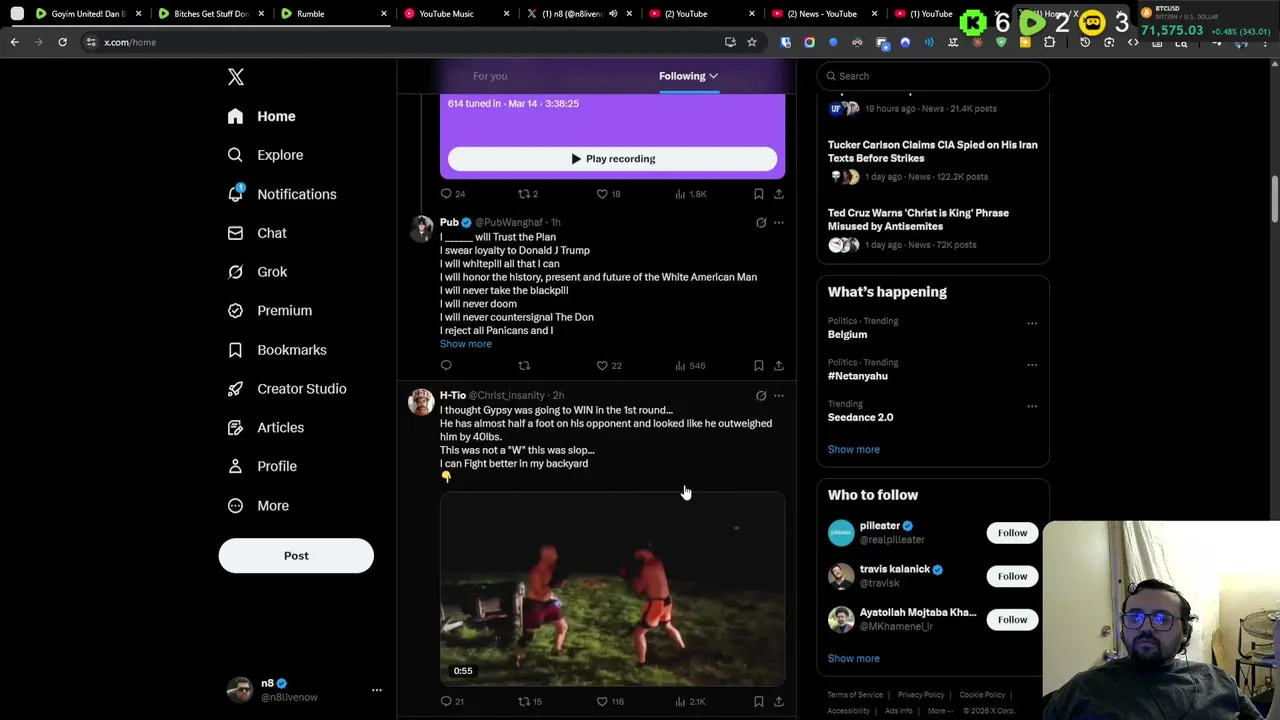This screenshot has height=720, width=1280.
Task: Click the X logo in the sidebar
Action: coord(236,77)
